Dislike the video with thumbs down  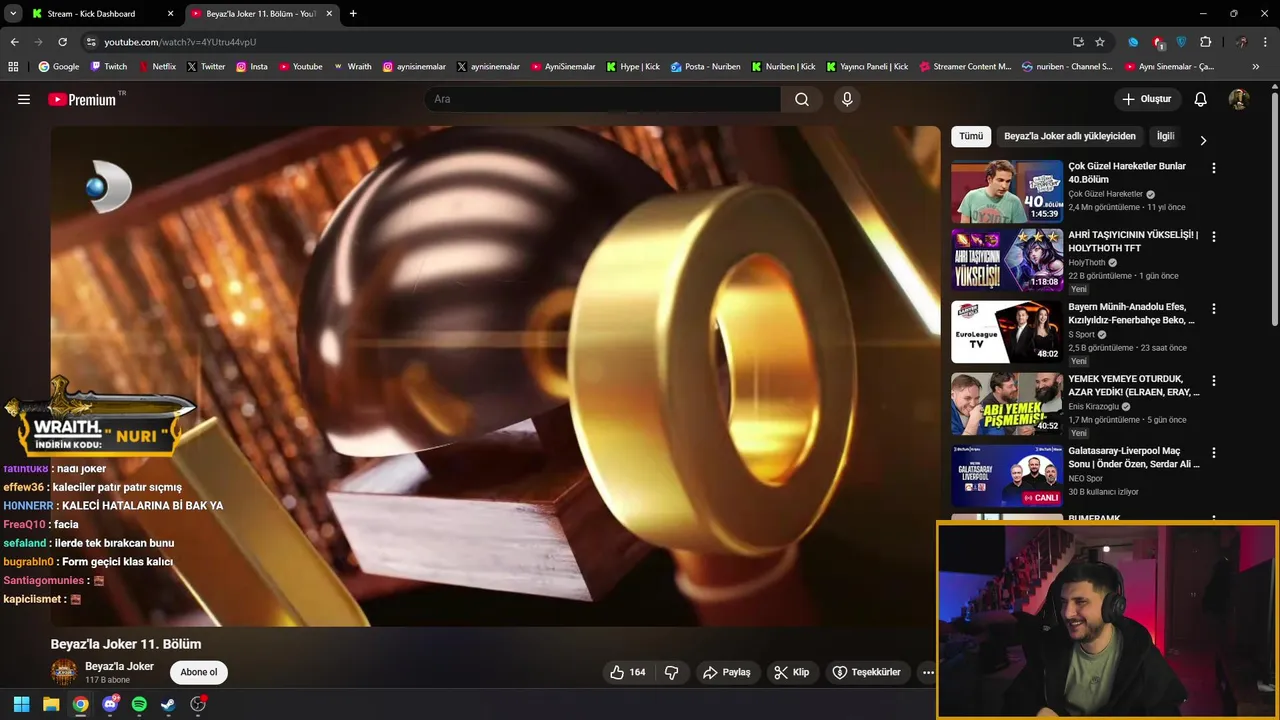(x=672, y=672)
